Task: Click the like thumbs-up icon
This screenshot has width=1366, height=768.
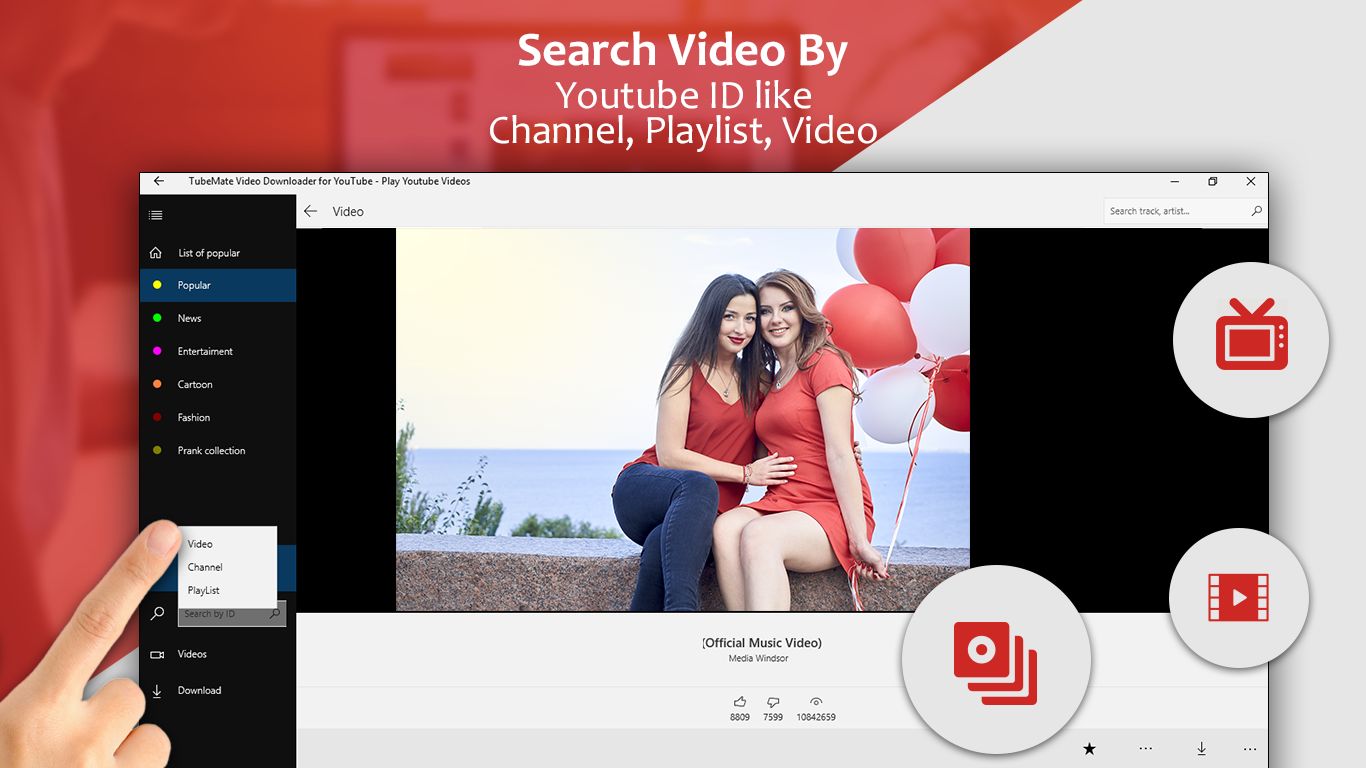Action: (740, 702)
